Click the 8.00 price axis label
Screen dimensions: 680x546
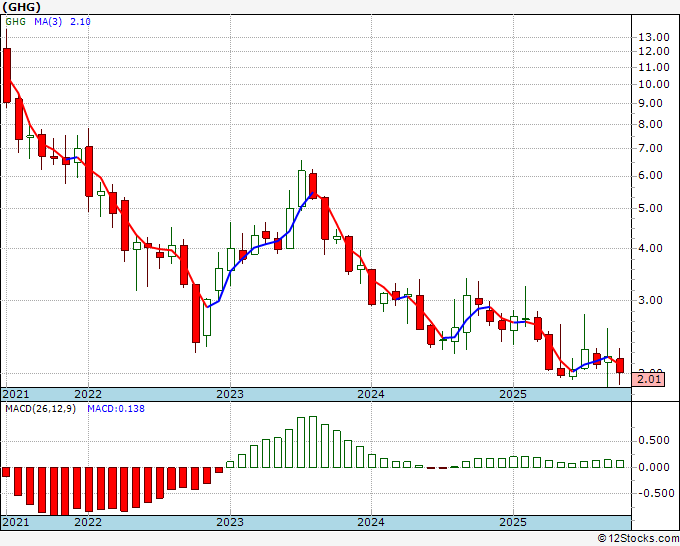point(651,124)
